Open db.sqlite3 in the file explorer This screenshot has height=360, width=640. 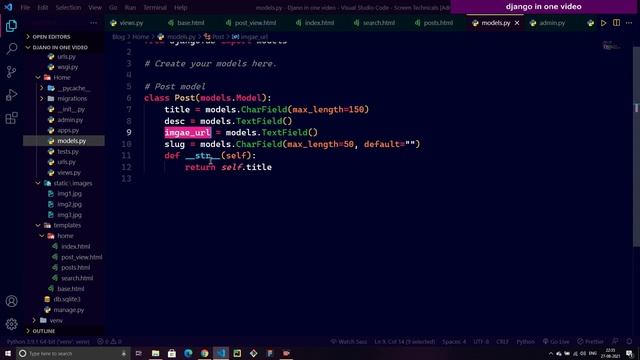coord(67,299)
